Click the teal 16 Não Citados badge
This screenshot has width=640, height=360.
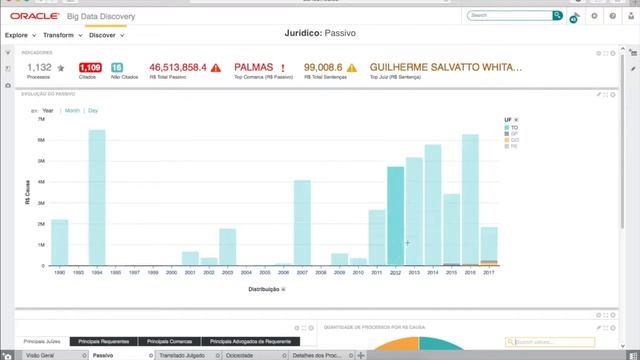[117, 68]
